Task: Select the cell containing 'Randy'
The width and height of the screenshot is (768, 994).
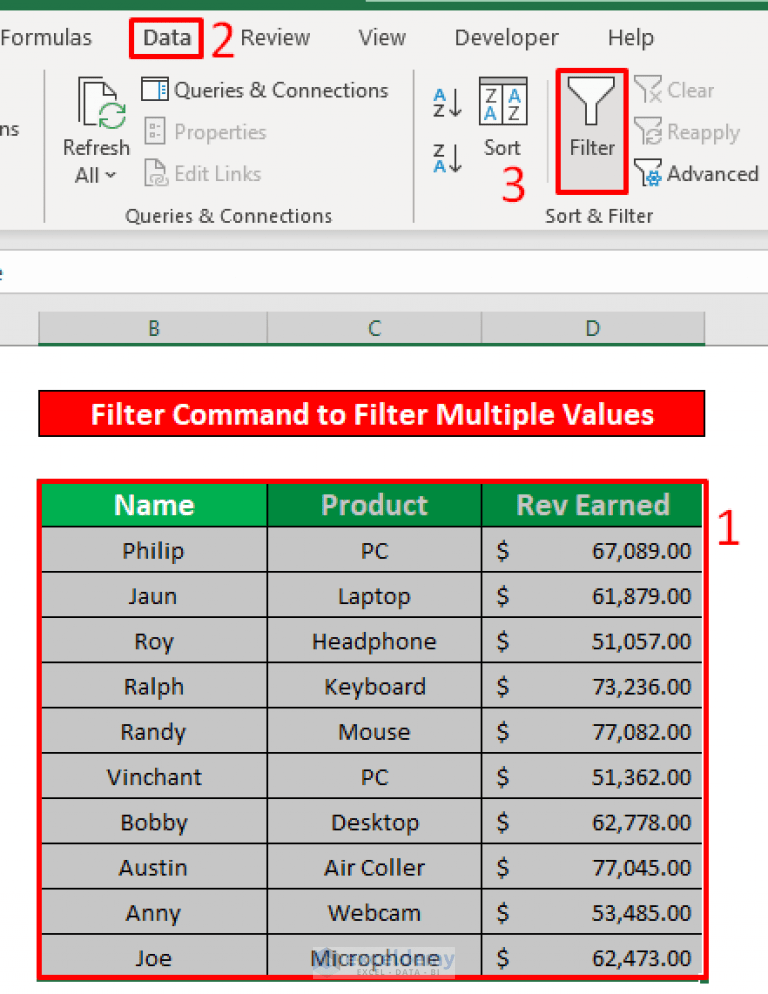Action: 154,731
